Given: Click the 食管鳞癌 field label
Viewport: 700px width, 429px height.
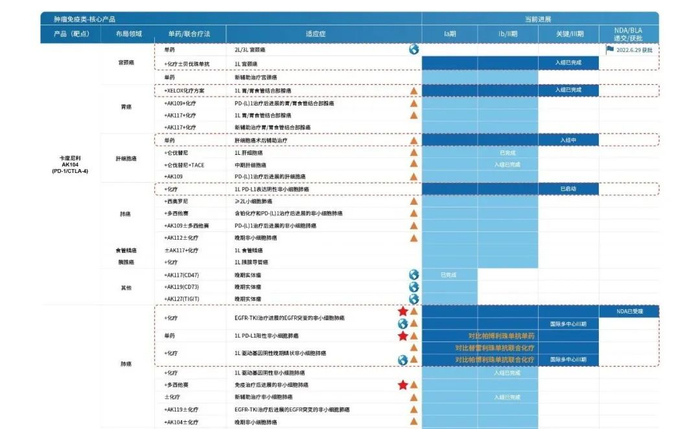Looking at the screenshot, I should [x=126, y=250].
